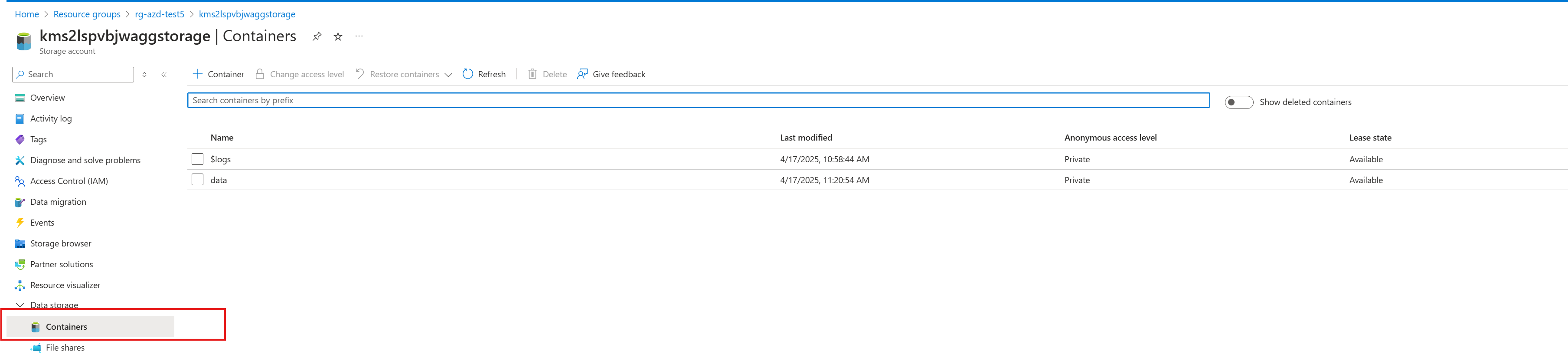The image size is (1568, 361).
Task: Open the data container by name
Action: click(219, 180)
